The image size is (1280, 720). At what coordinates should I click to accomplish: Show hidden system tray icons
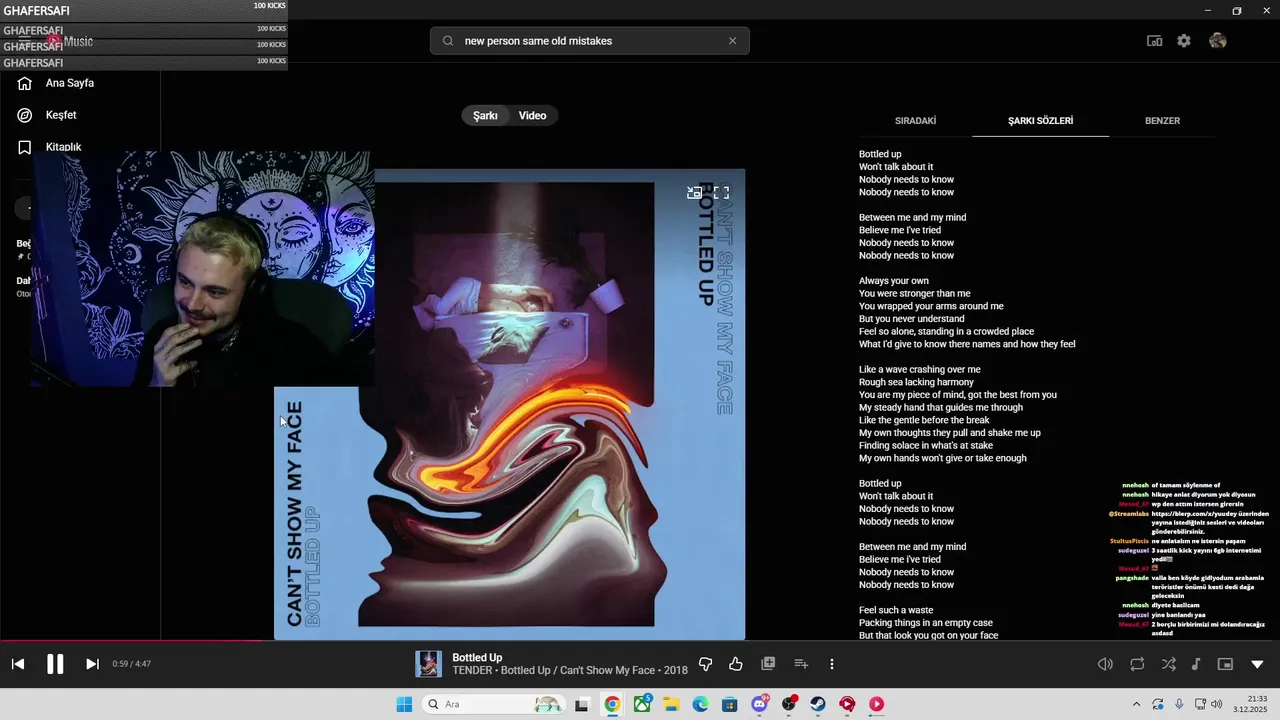[x=1136, y=704]
